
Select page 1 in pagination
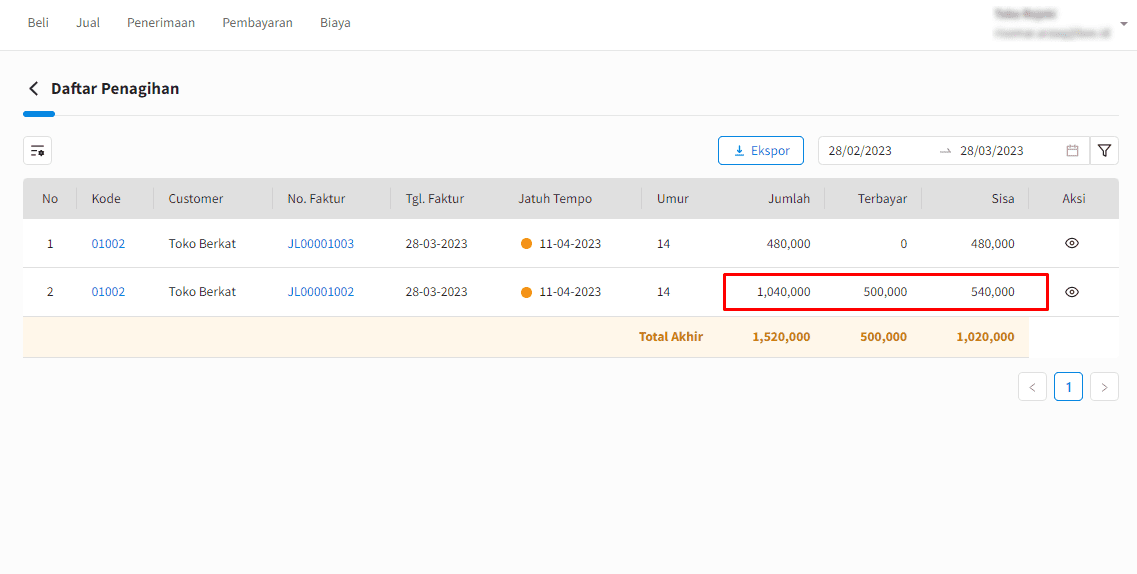1068,387
